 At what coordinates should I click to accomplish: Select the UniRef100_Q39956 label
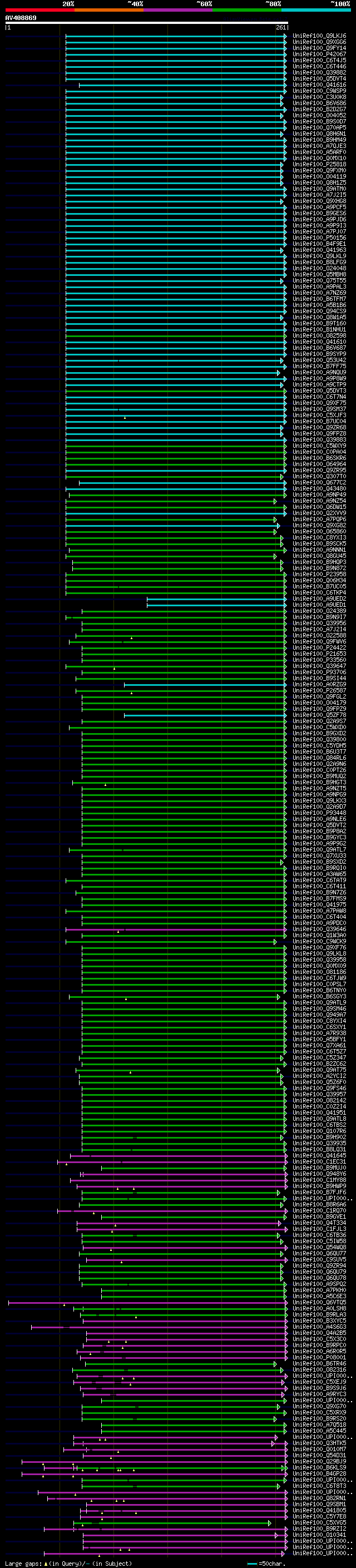(319, 624)
